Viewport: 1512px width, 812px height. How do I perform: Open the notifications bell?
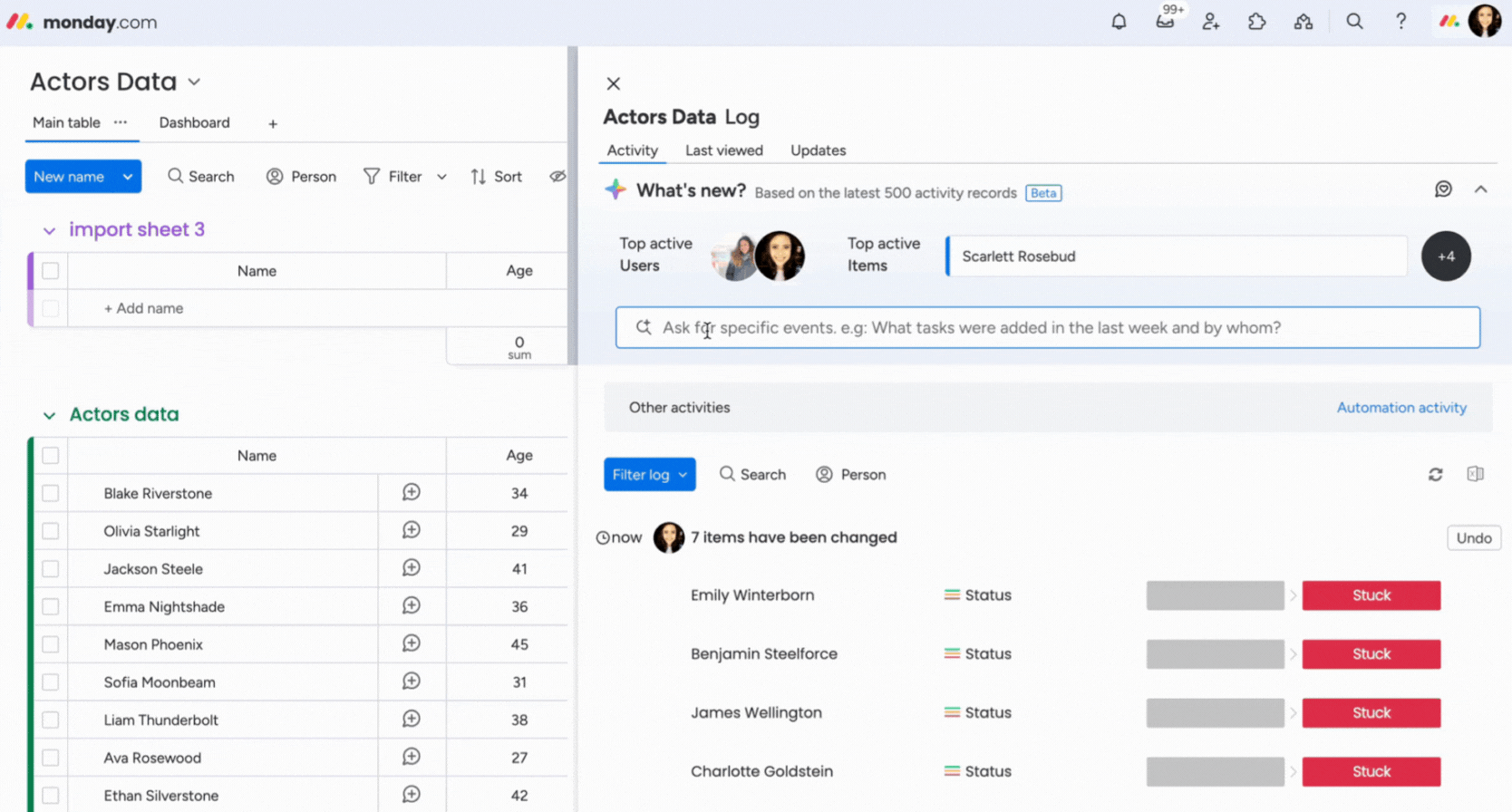(x=1119, y=22)
